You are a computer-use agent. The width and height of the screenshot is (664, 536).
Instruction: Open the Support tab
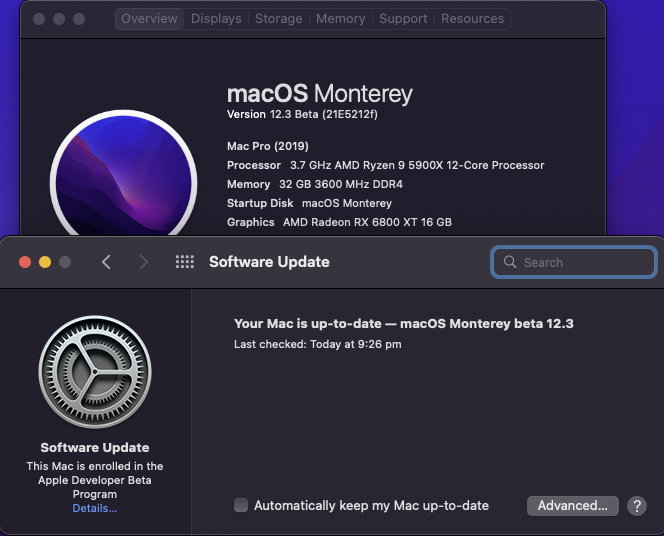coord(403,19)
